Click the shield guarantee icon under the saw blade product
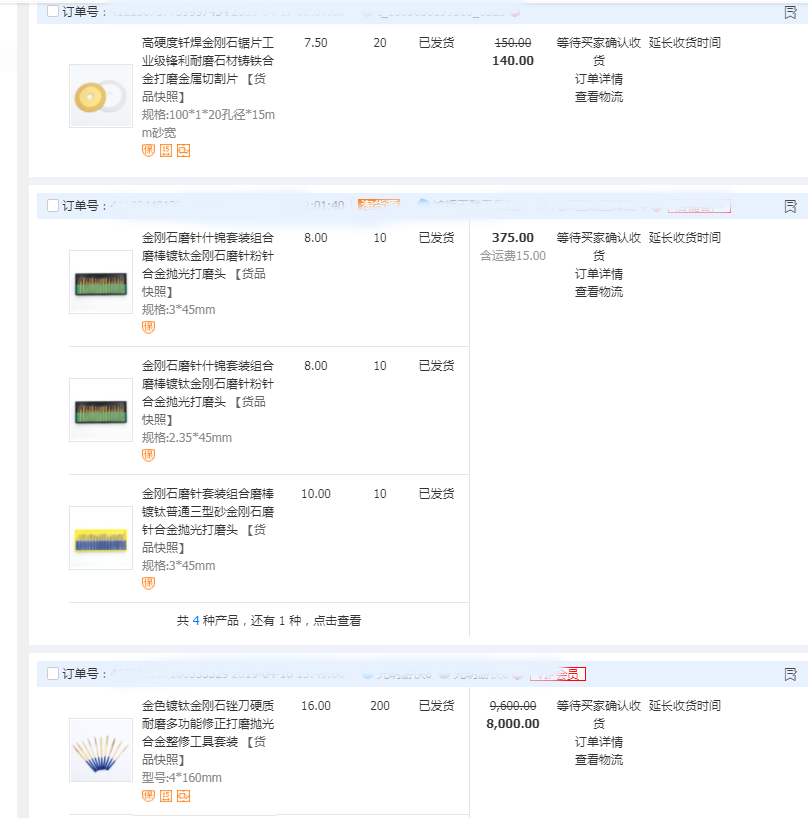This screenshot has width=808, height=818. (147, 150)
